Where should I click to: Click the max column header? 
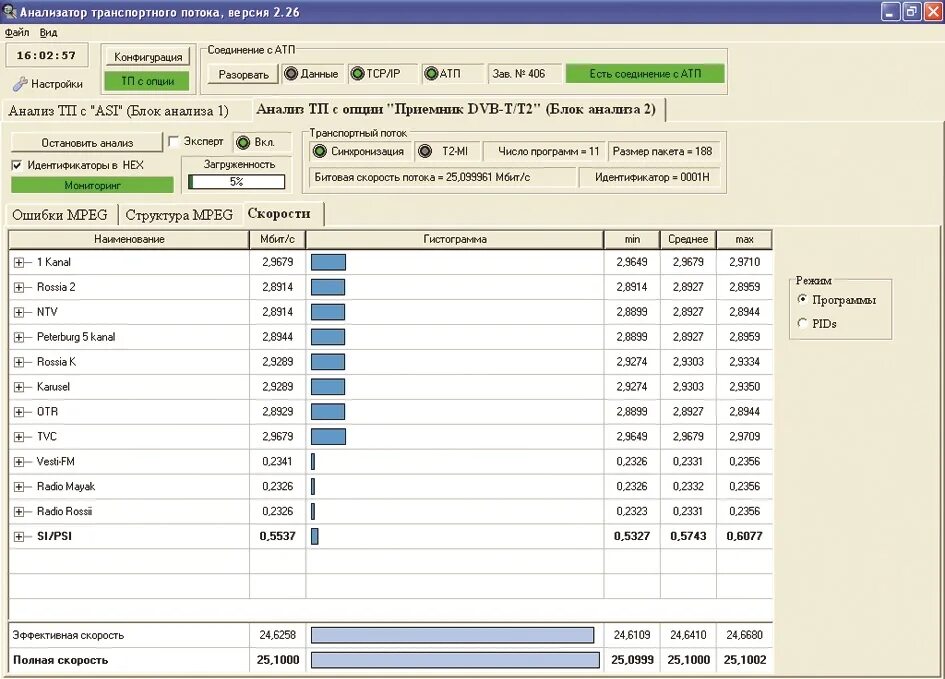pos(744,239)
